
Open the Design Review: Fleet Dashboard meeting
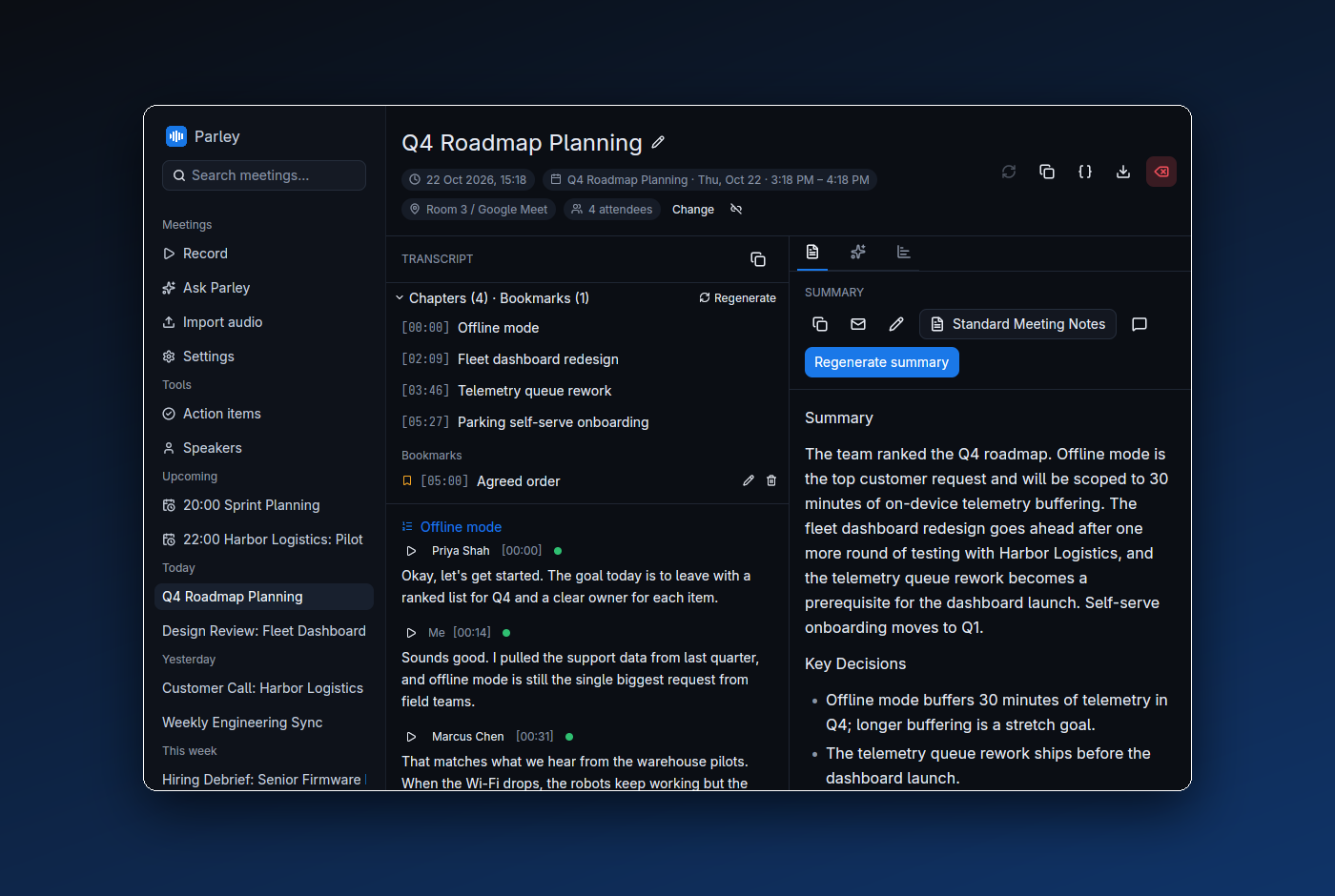click(263, 631)
